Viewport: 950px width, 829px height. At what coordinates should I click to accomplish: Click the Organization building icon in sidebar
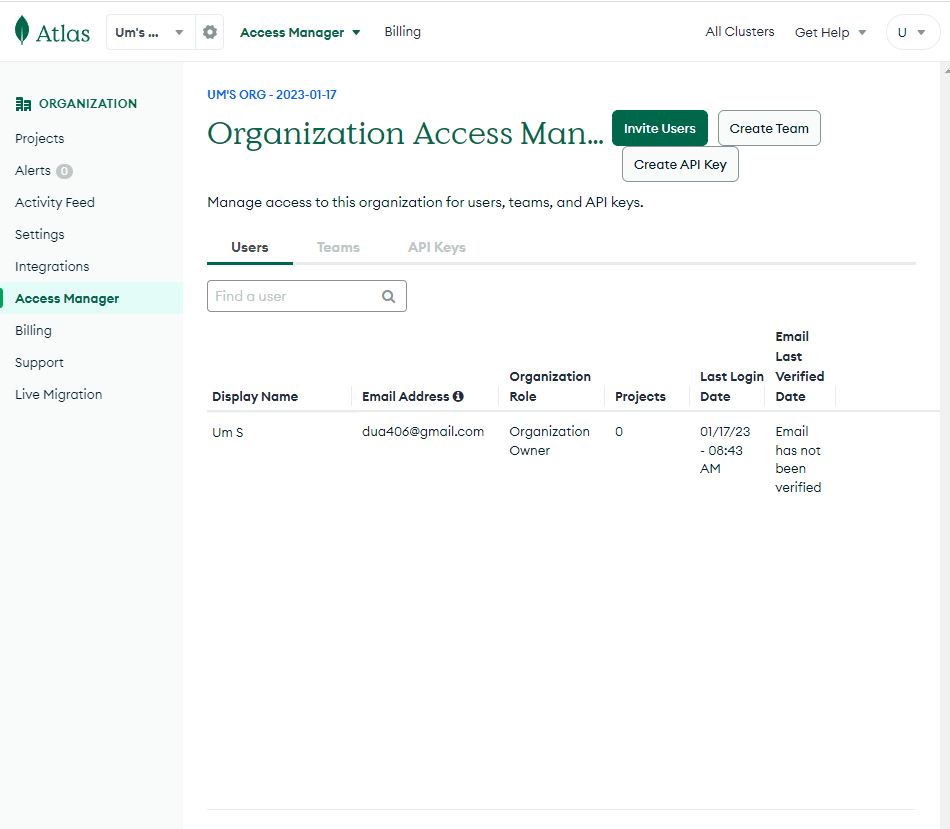point(23,104)
